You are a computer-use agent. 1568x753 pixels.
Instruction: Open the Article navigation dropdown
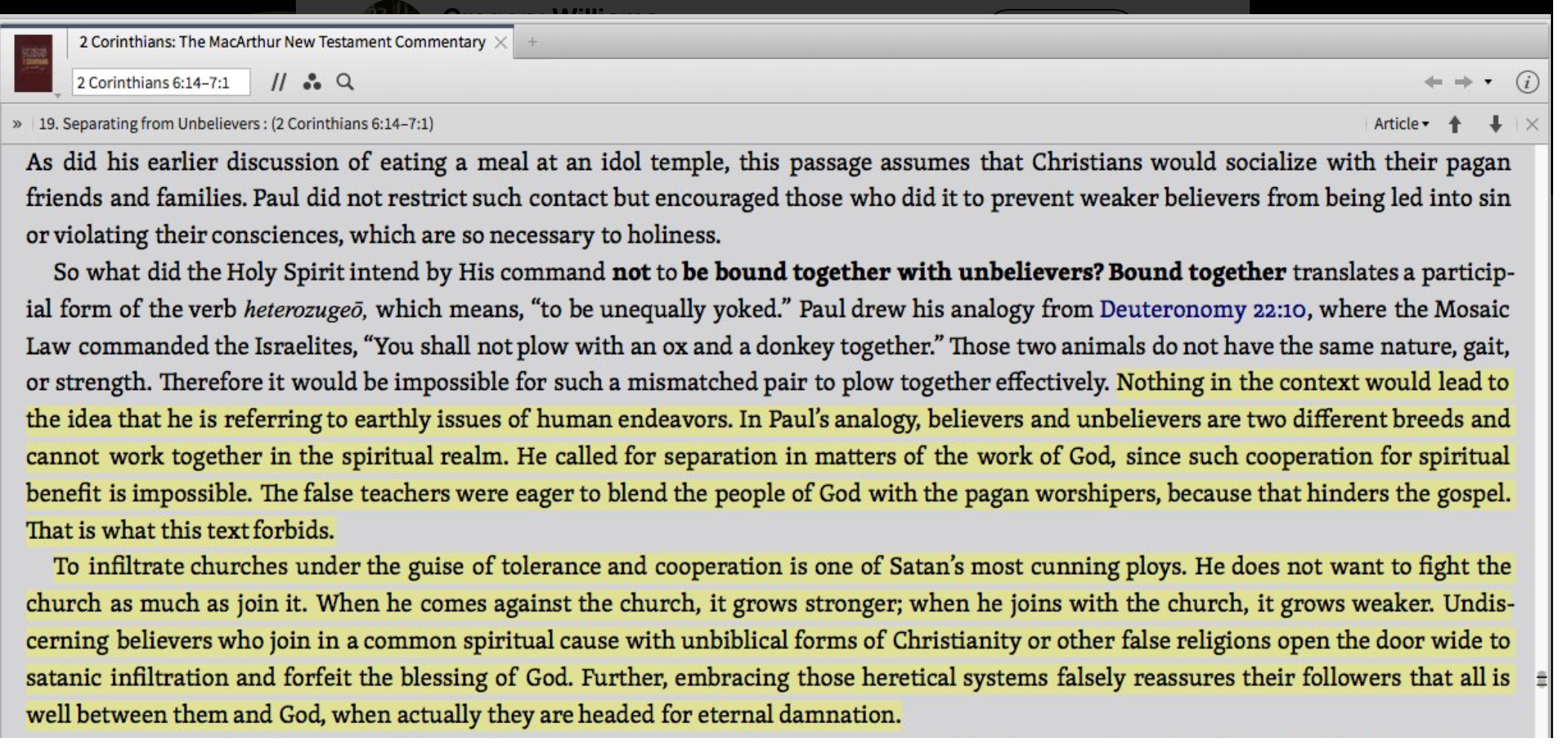click(x=1401, y=124)
